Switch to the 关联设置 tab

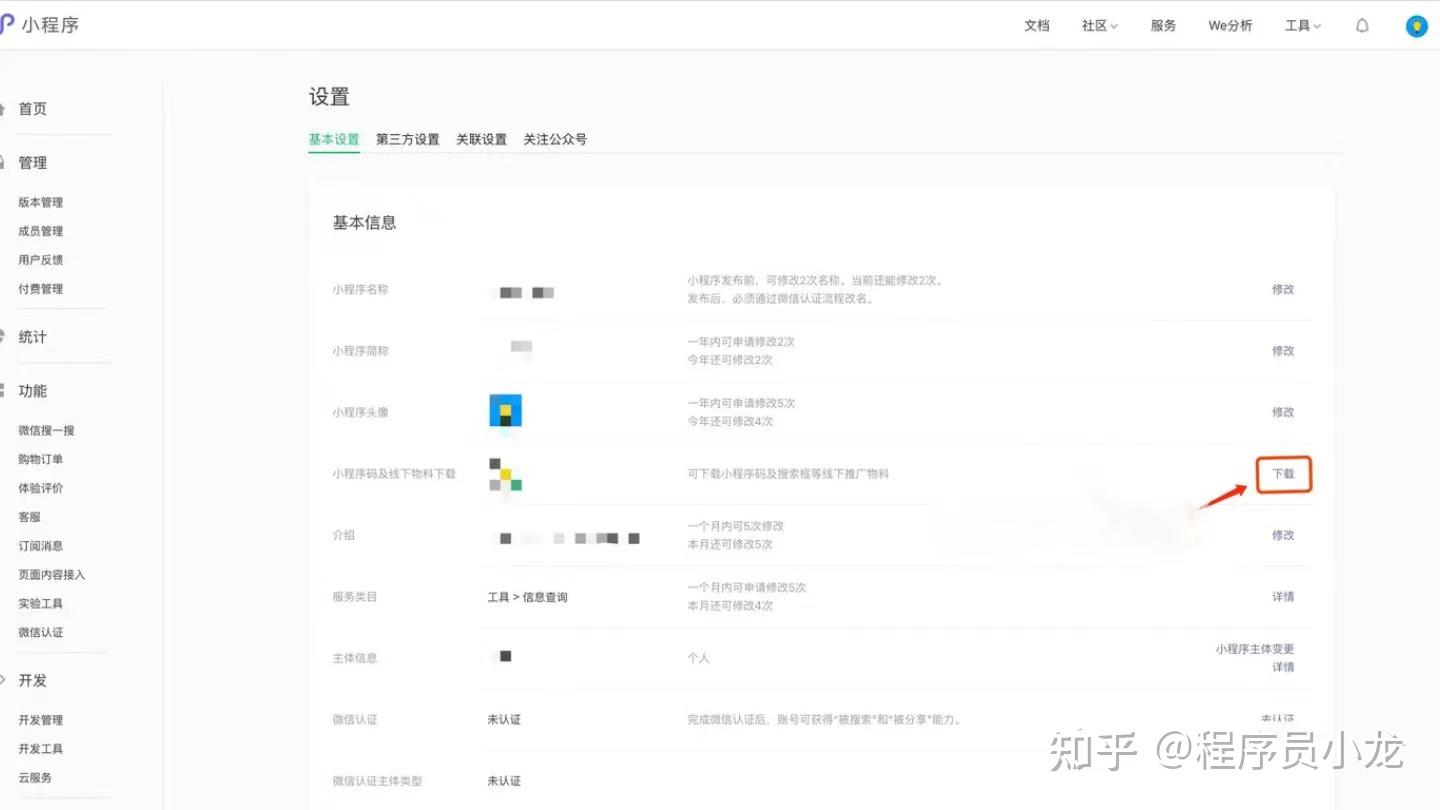(482, 139)
